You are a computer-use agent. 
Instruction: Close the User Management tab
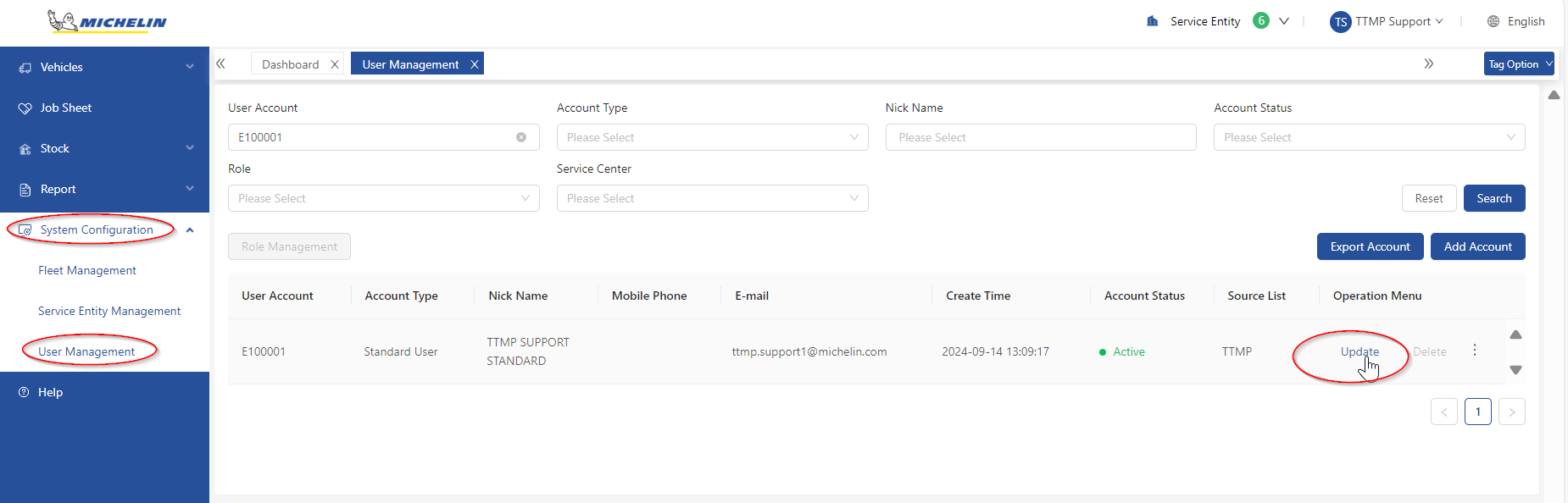(475, 64)
